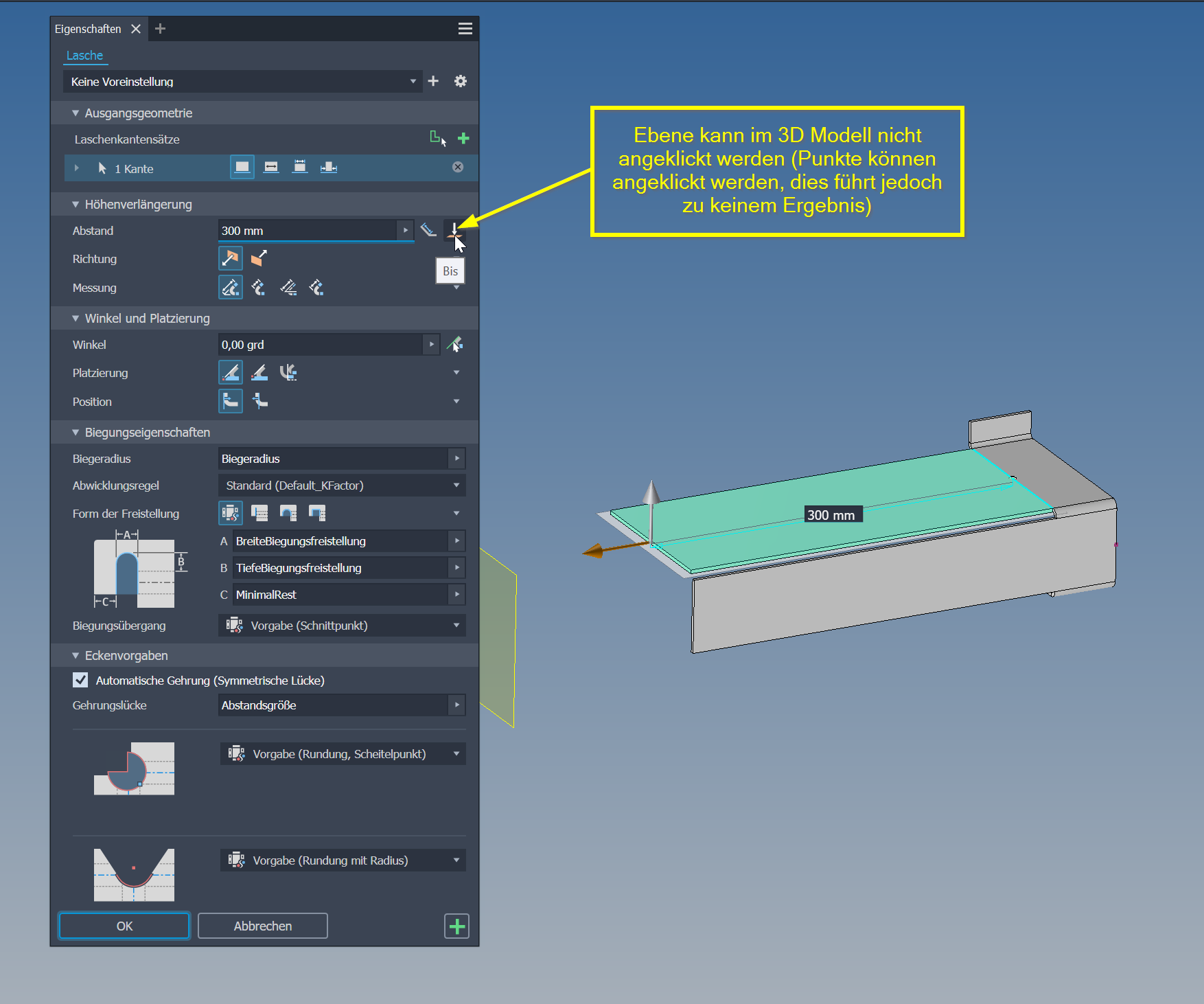Expand the Position row arrow
This screenshot has height=1004, width=1204.
[x=456, y=402]
